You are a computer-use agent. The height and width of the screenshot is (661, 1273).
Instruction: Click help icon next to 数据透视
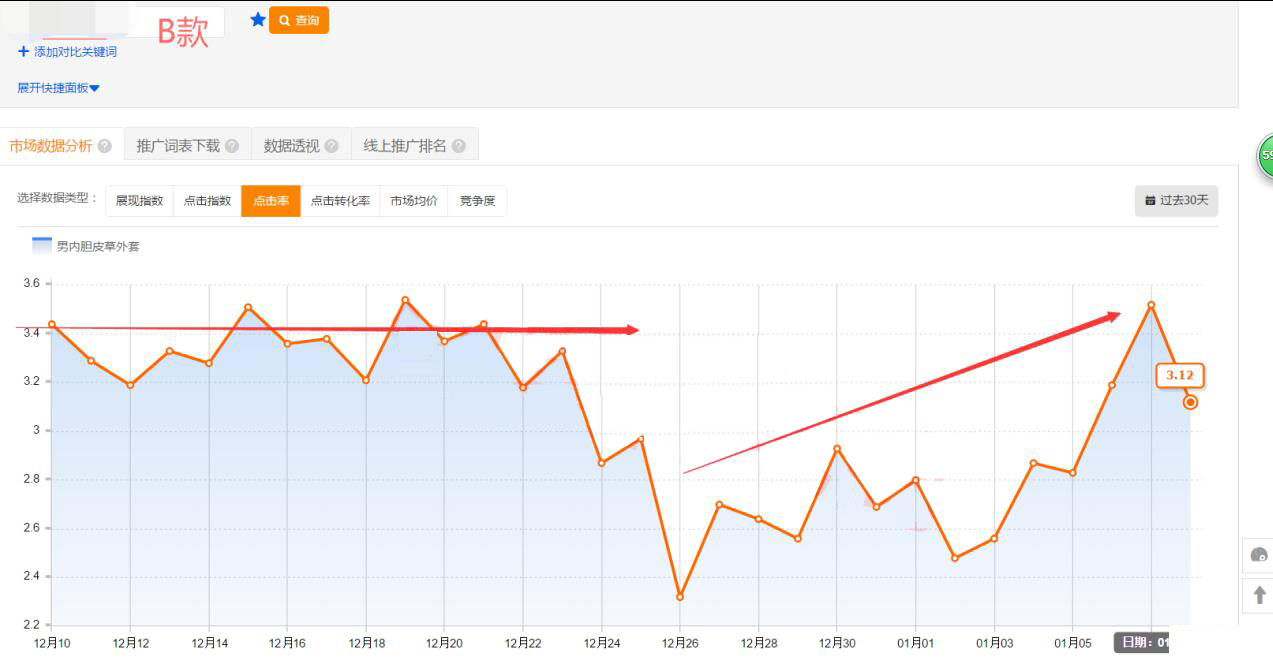[x=332, y=146]
